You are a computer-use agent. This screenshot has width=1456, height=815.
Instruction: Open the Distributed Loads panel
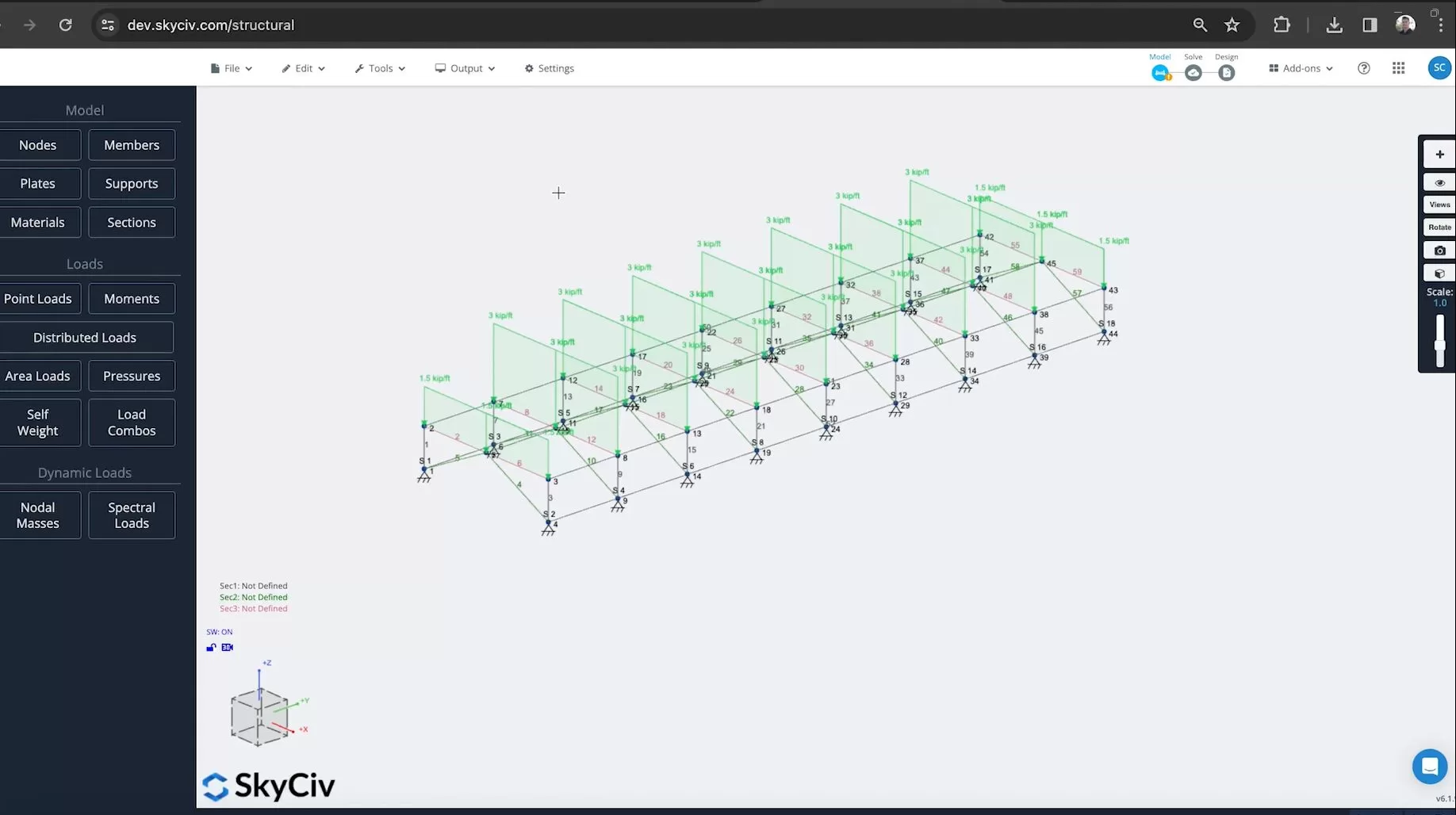click(85, 337)
